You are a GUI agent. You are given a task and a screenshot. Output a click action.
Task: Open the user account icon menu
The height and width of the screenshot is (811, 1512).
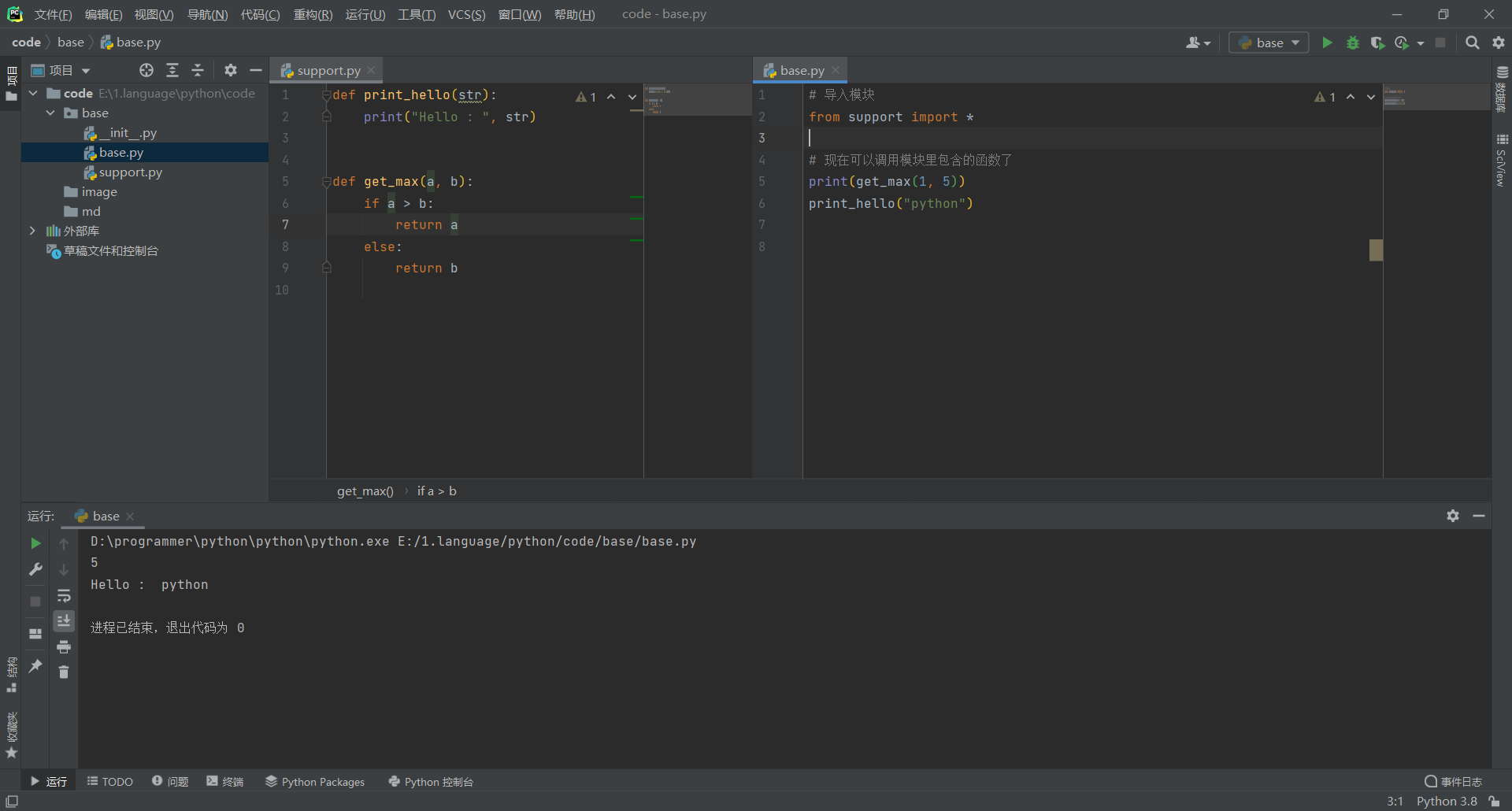(x=1198, y=43)
